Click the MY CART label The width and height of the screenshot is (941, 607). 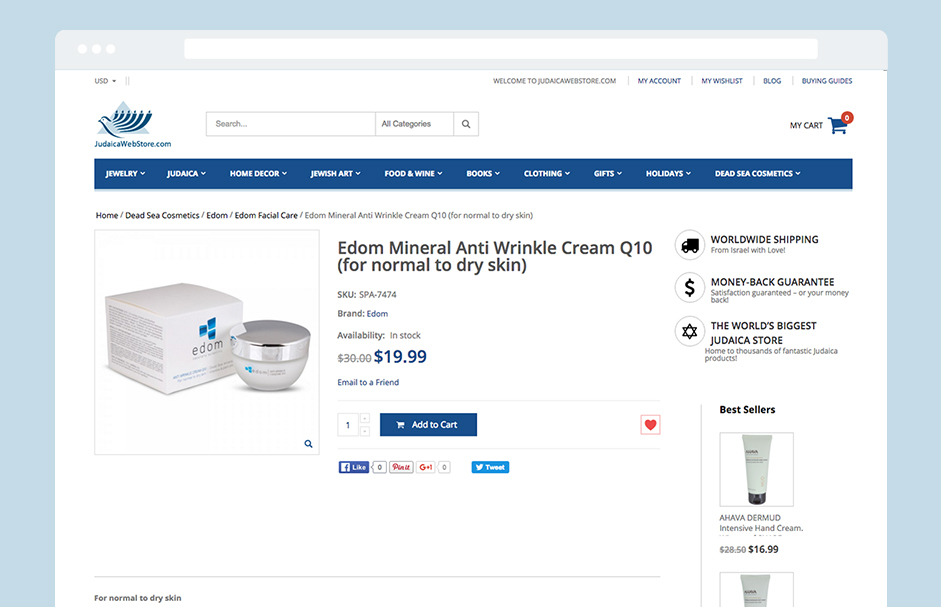point(806,125)
